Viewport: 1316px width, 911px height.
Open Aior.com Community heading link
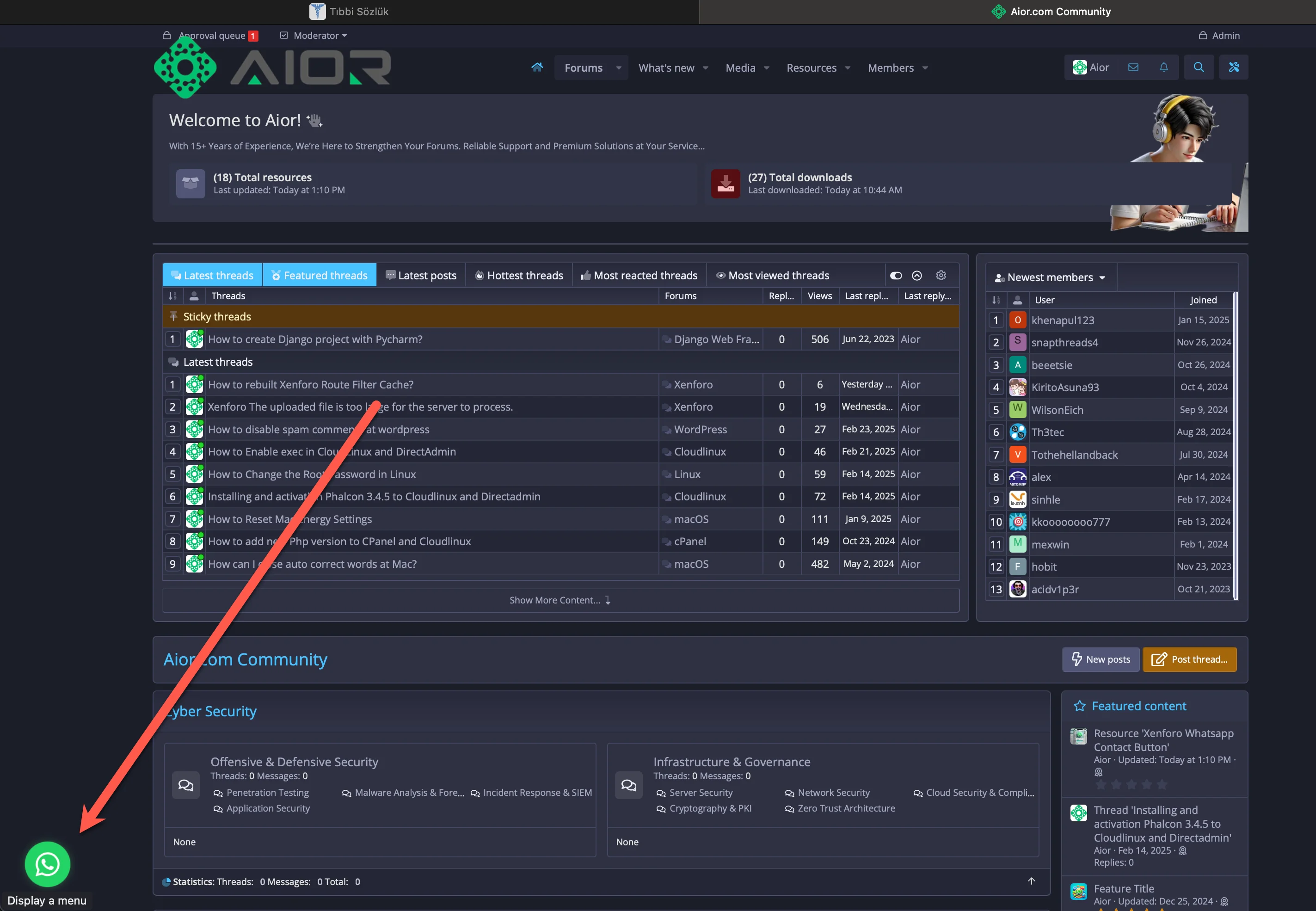pos(246,659)
